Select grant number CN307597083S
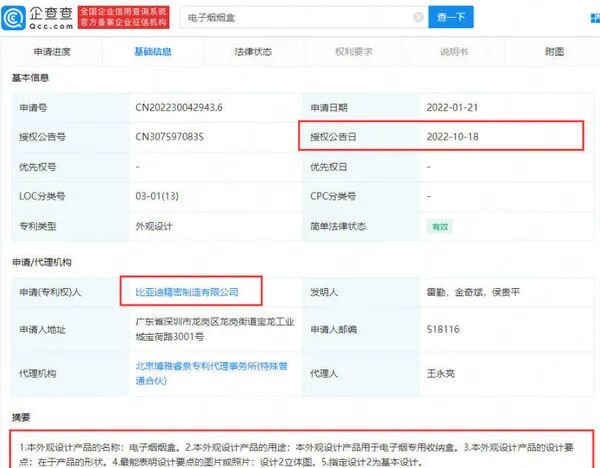 pos(170,137)
